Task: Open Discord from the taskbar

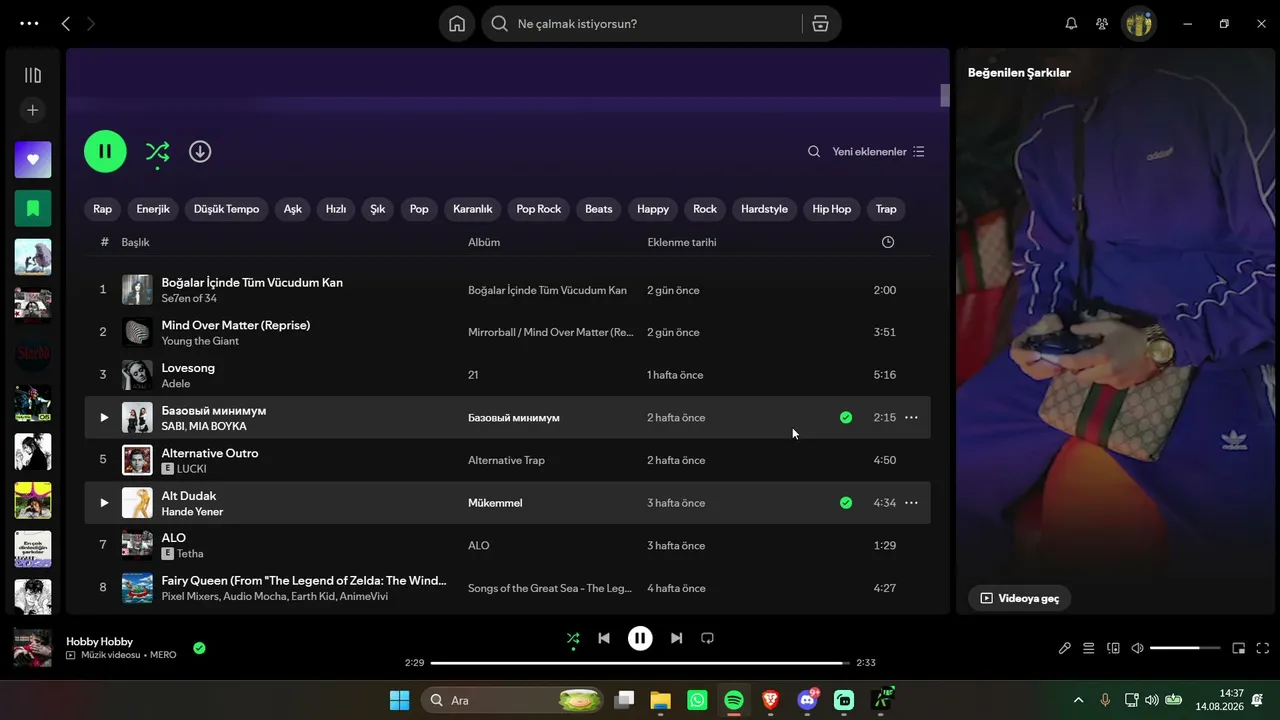Action: pos(807,700)
